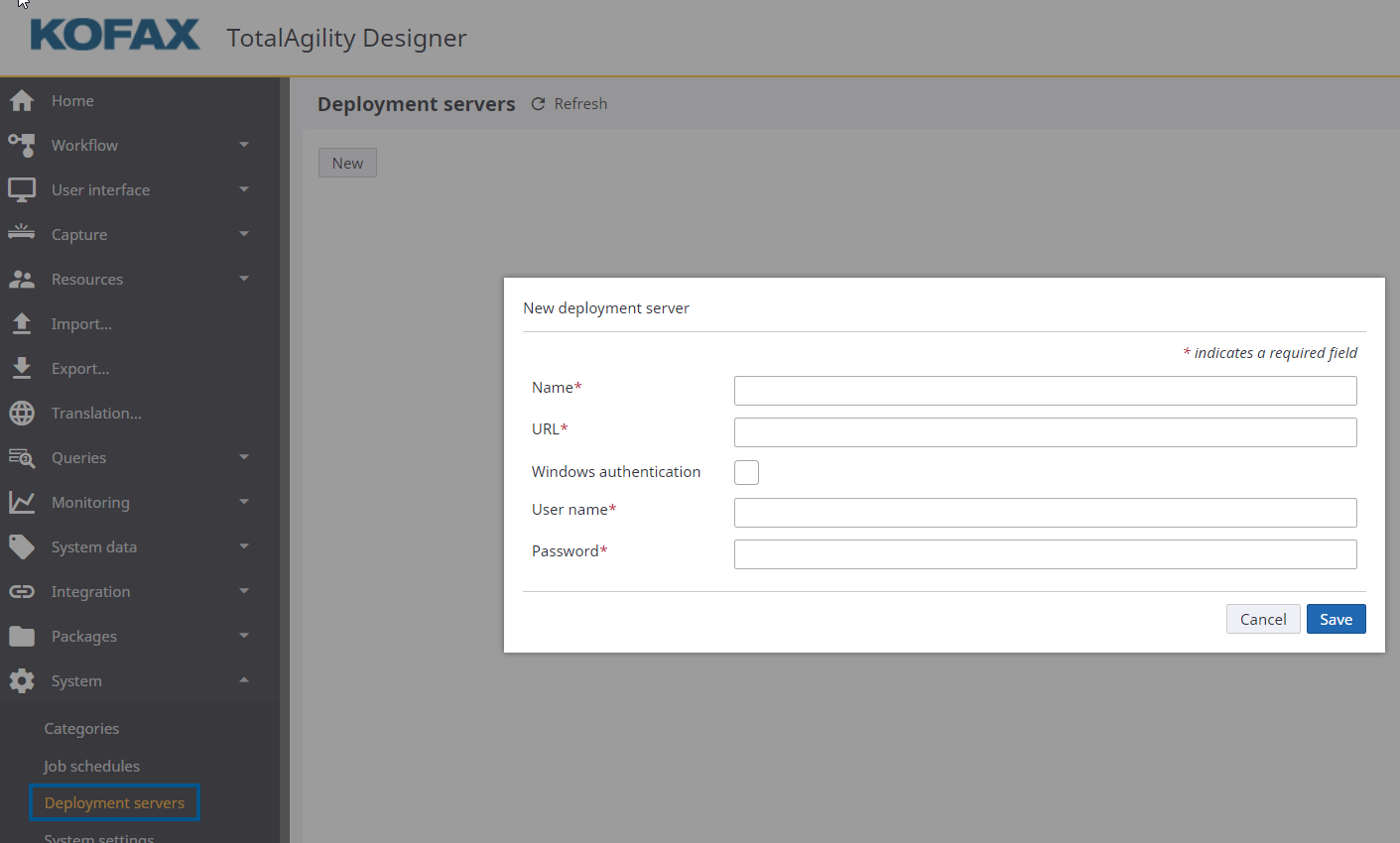Open Deployment servers in the sidebar
The width and height of the screenshot is (1400, 843).
click(x=114, y=803)
